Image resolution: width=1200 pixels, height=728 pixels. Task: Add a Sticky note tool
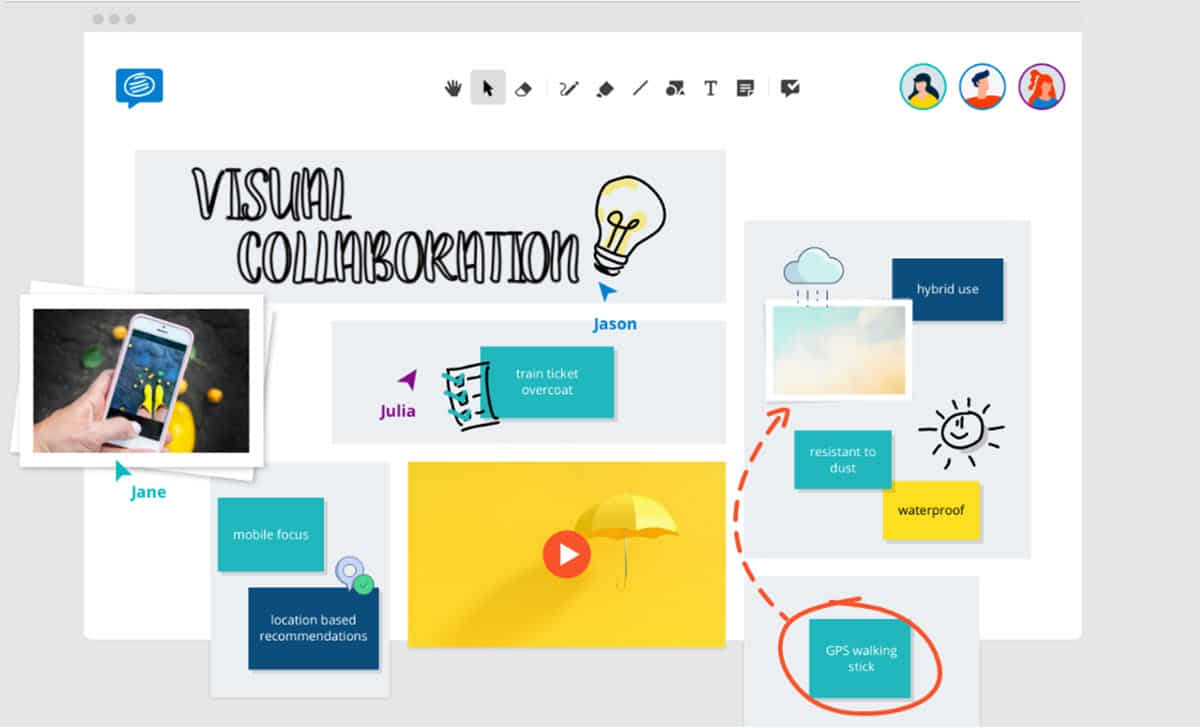coord(745,88)
